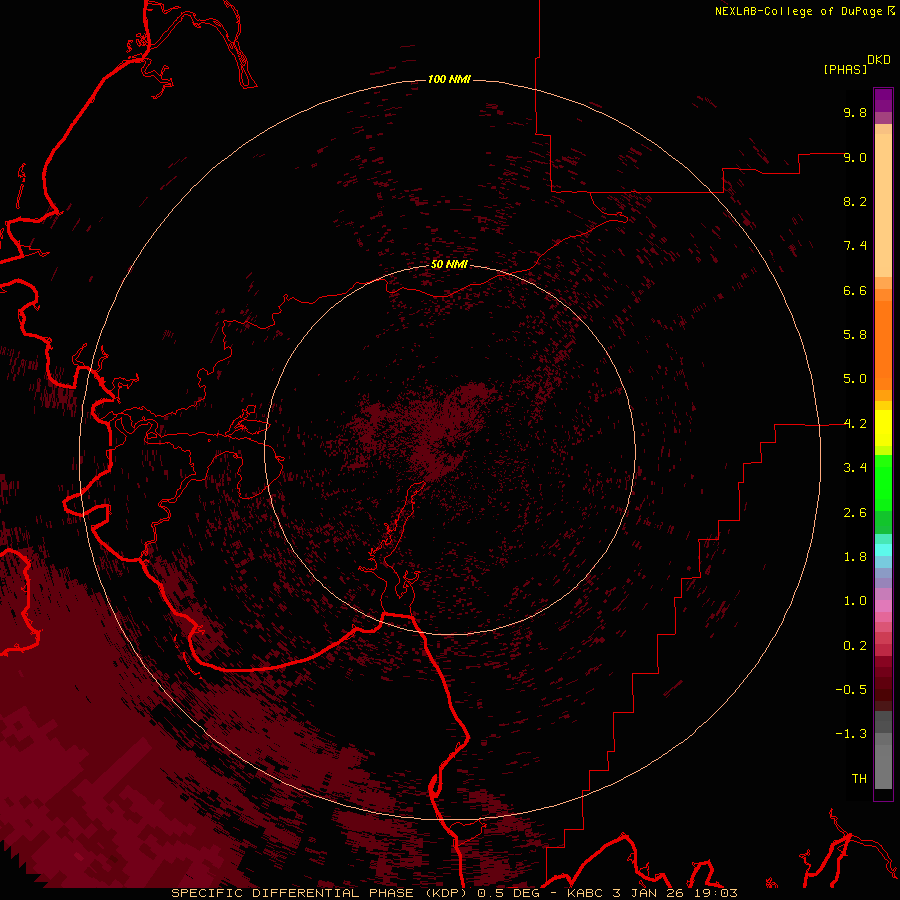Viewport: 900px width, 900px height.
Task: Pick the dark purple top band of color bar
Action: point(883,100)
